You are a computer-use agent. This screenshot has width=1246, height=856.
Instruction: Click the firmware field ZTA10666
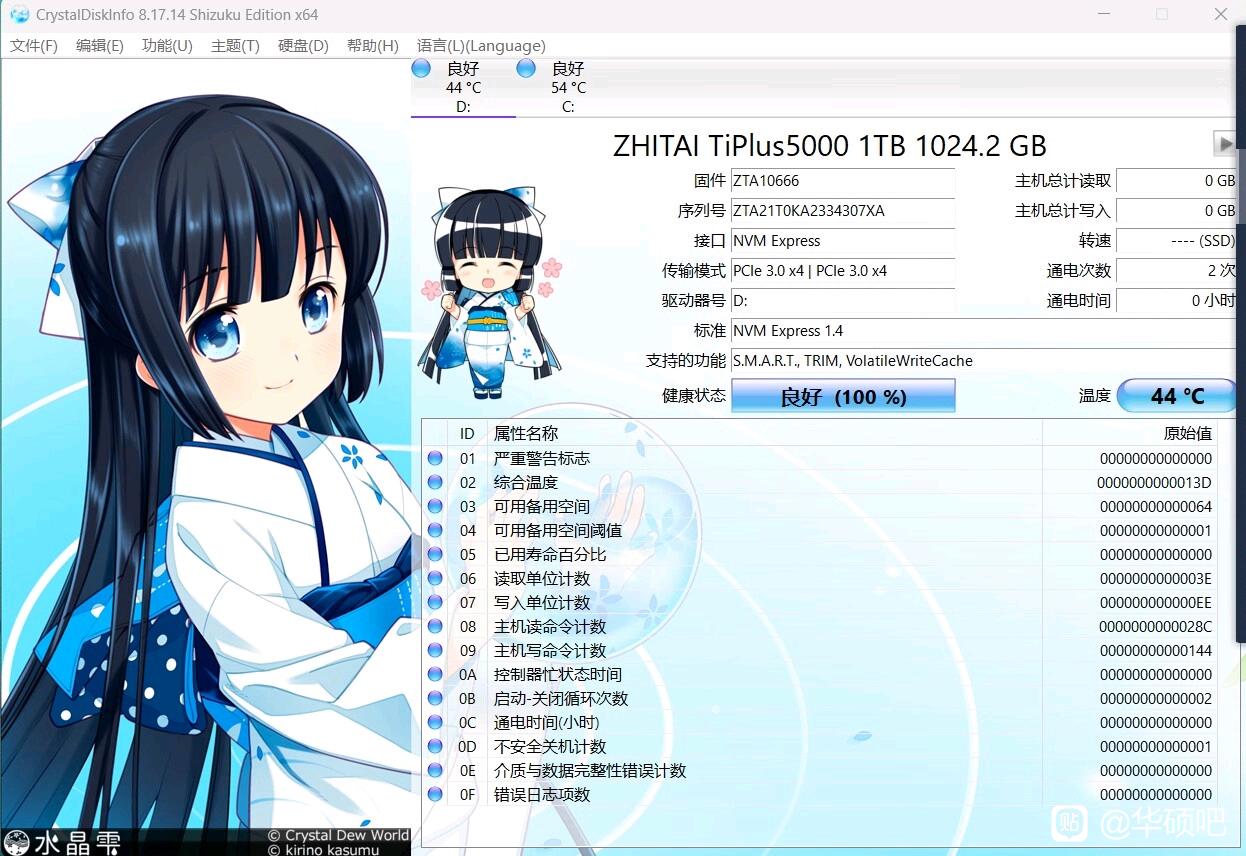843,181
